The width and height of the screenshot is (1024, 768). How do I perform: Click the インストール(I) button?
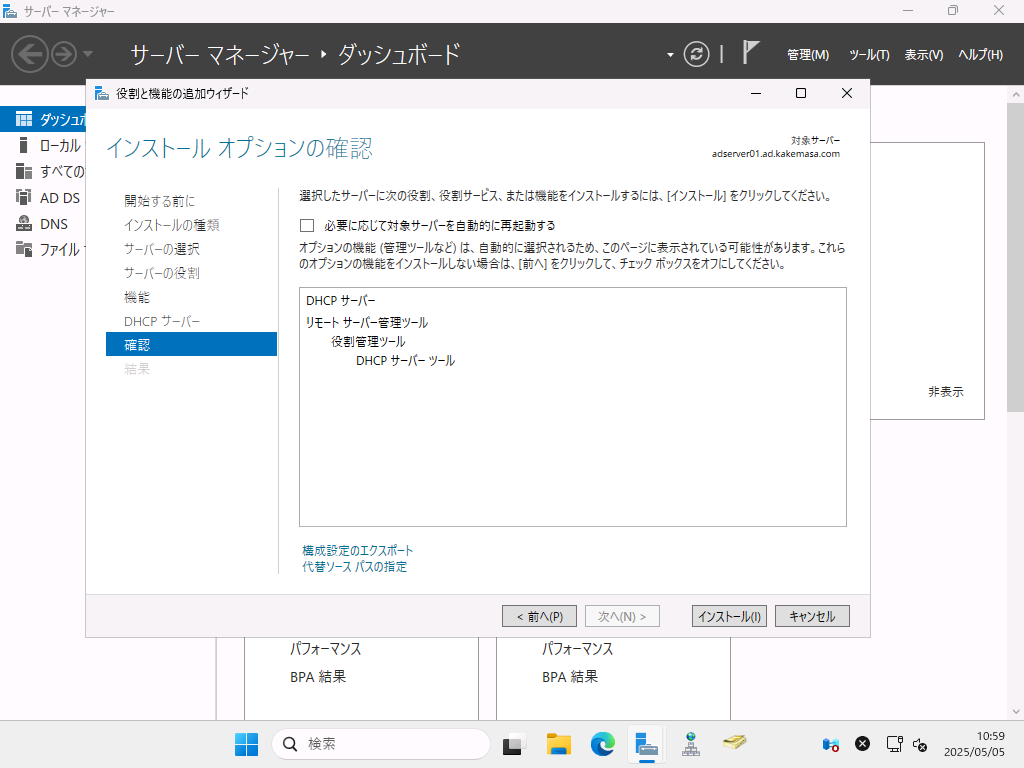click(x=729, y=616)
